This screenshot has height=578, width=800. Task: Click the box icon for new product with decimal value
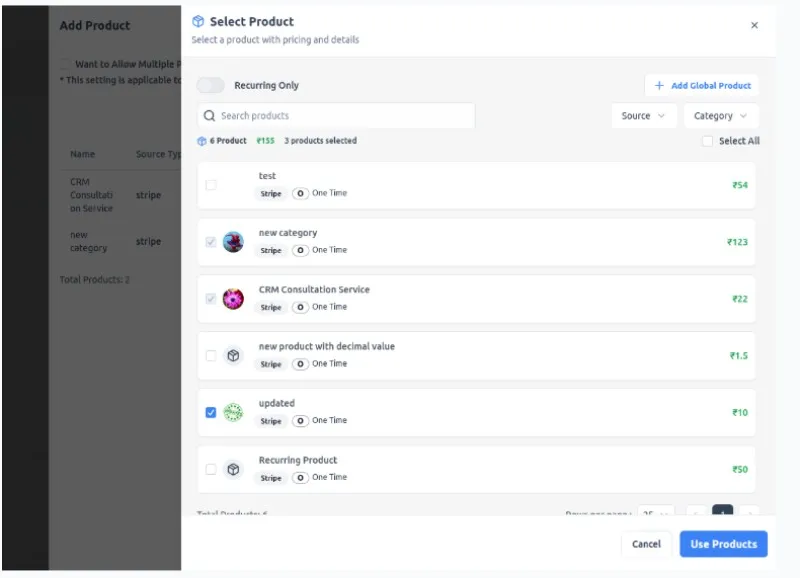pyautogui.click(x=233, y=356)
